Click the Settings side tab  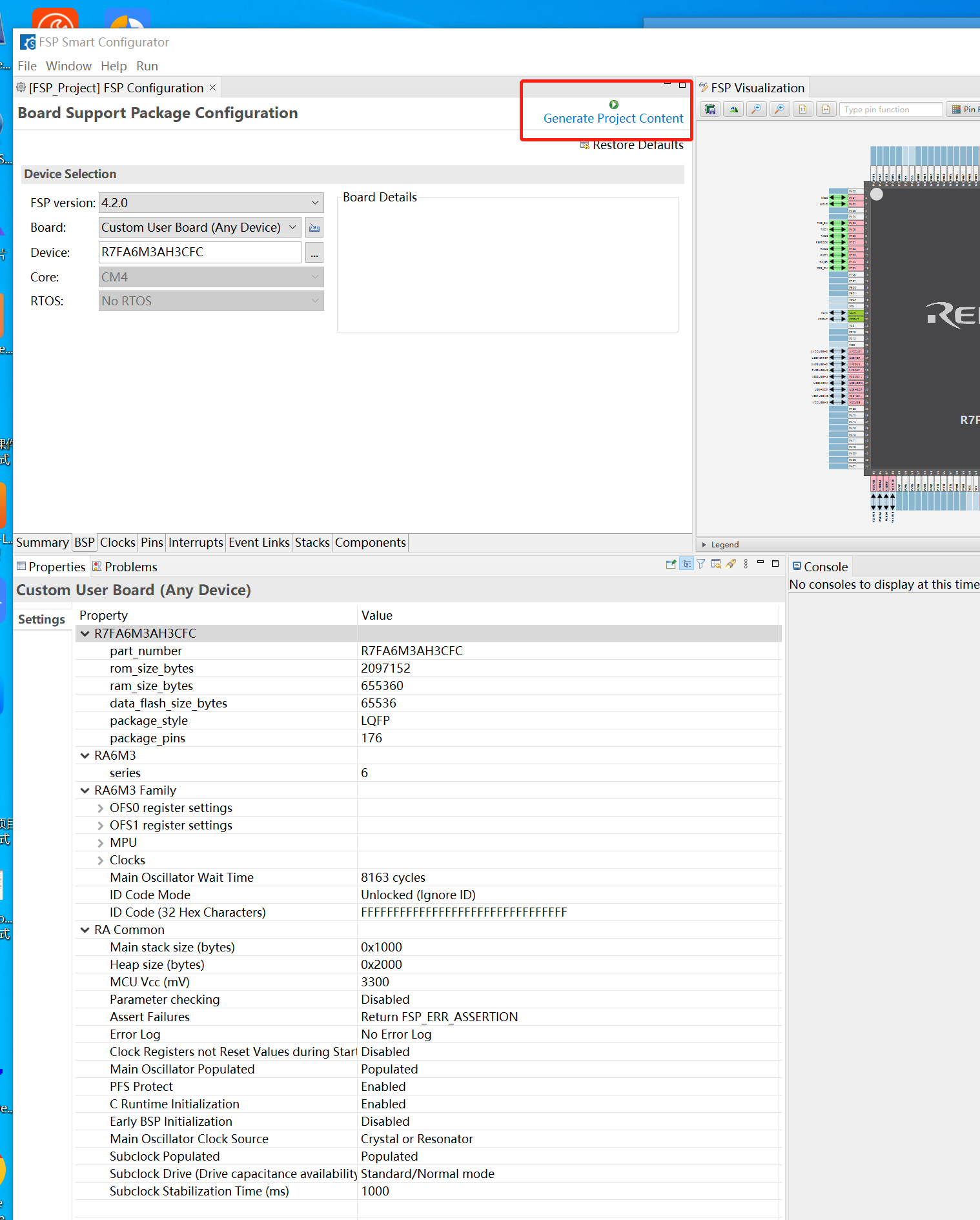[41, 619]
